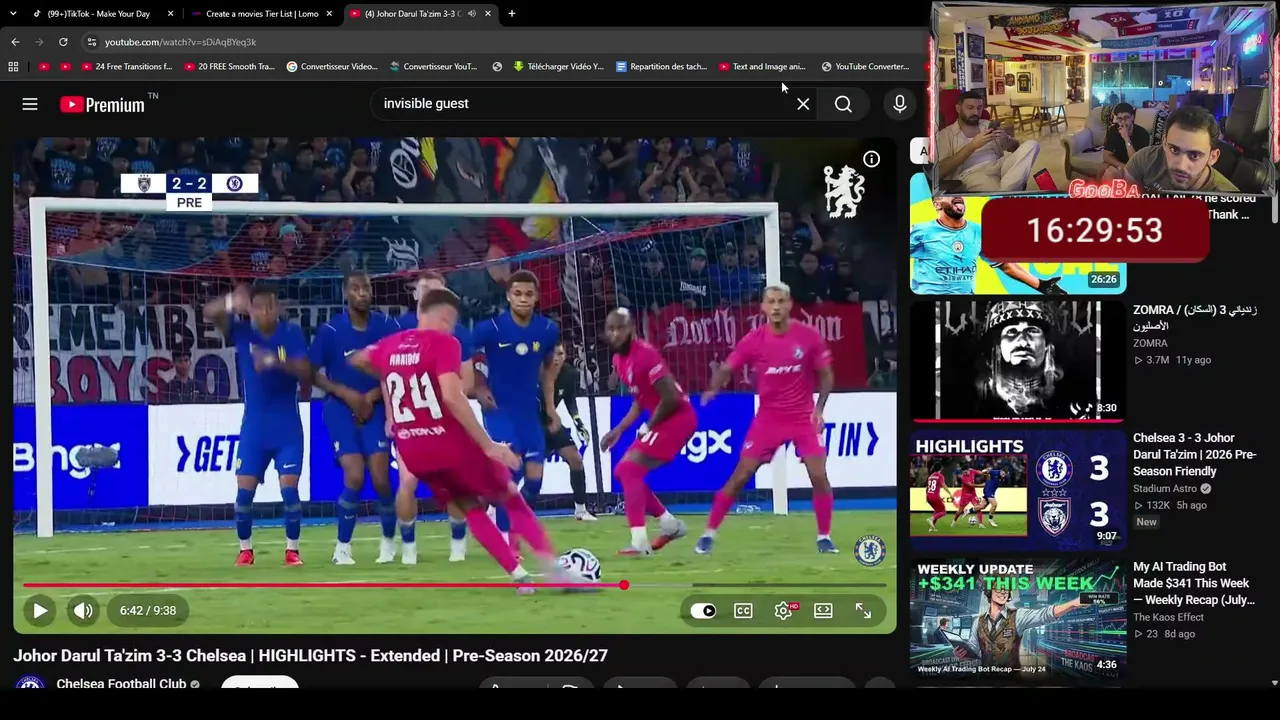Switch to Create a movies Tier List tab
Screen dimensions: 1280x720
pos(262,14)
